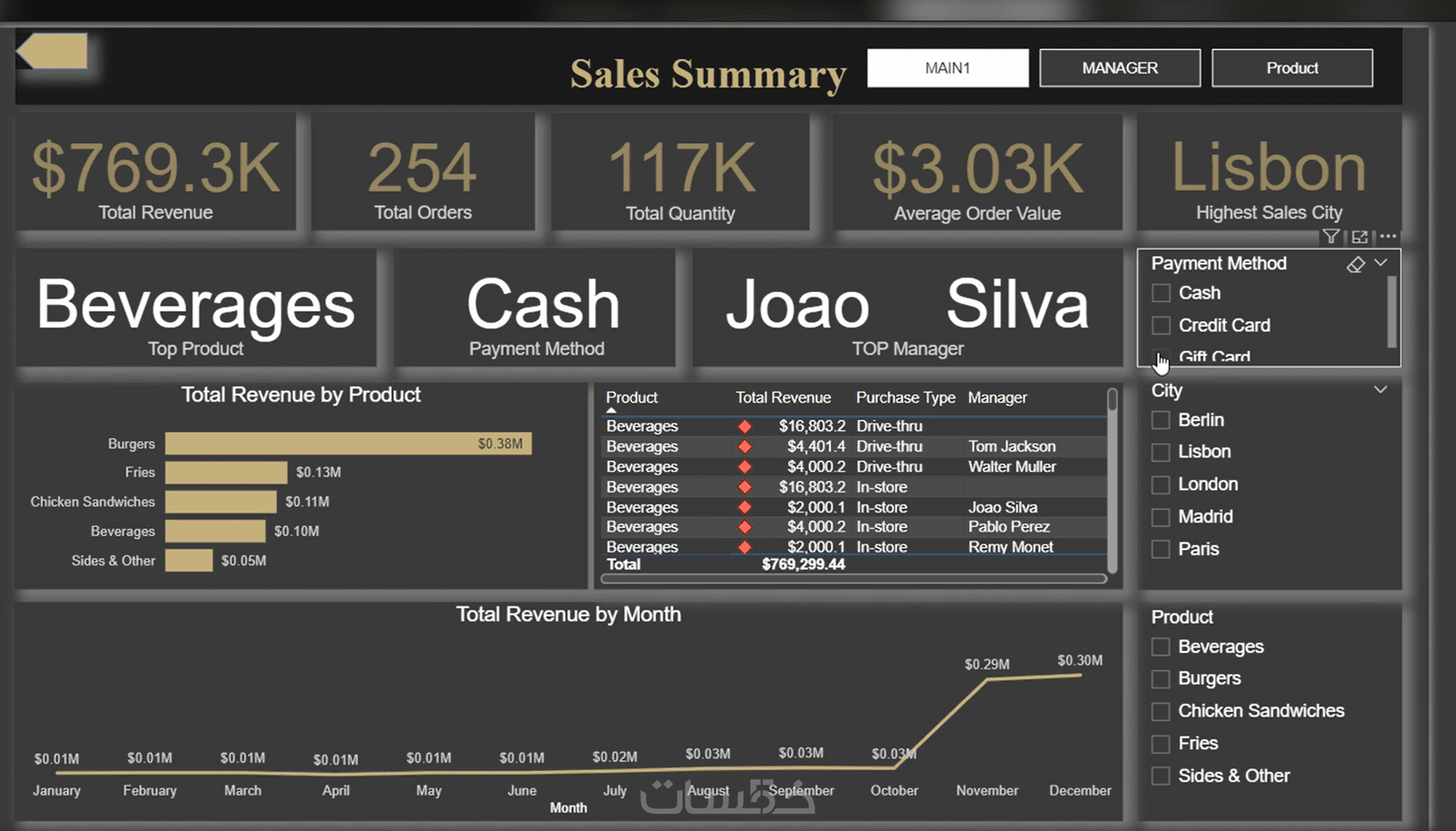The image size is (1456, 831).
Task: Select the MAIN1 navigation button
Action: pos(947,68)
